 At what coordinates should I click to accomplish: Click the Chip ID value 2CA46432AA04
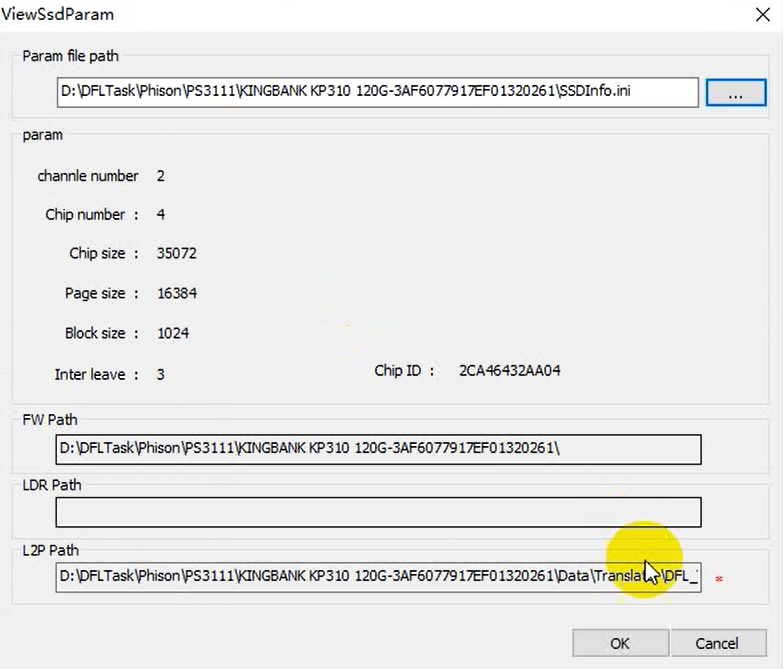click(x=509, y=371)
